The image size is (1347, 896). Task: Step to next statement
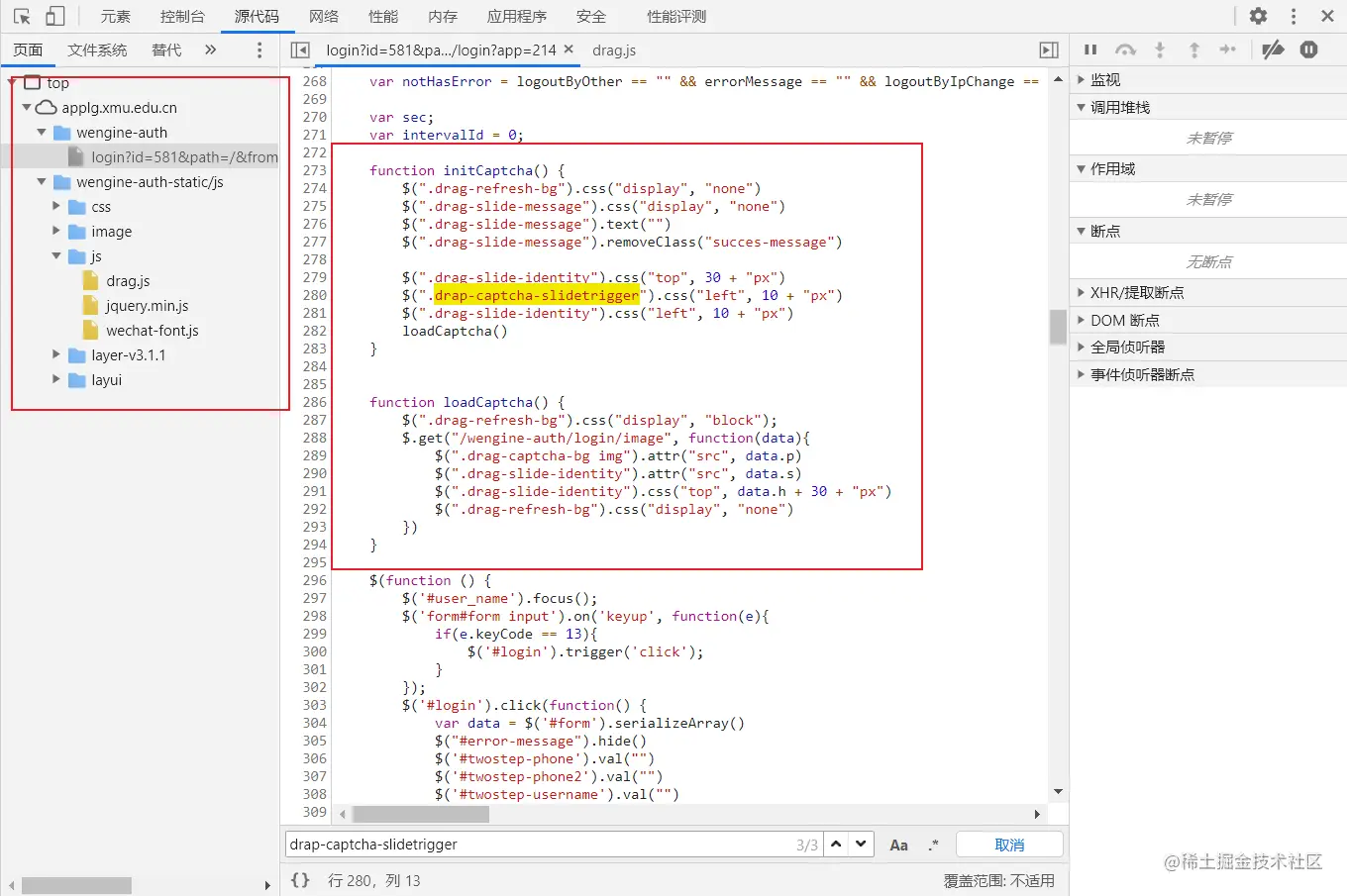pyautogui.click(x=1228, y=50)
